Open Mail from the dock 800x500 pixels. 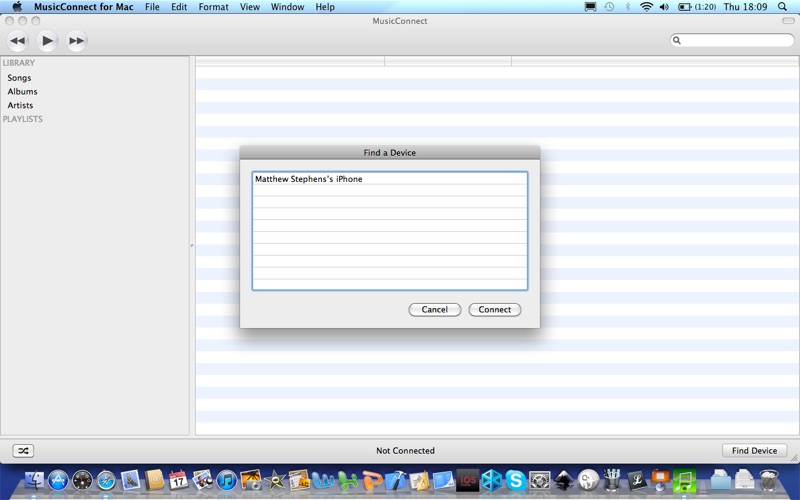[x=131, y=480]
